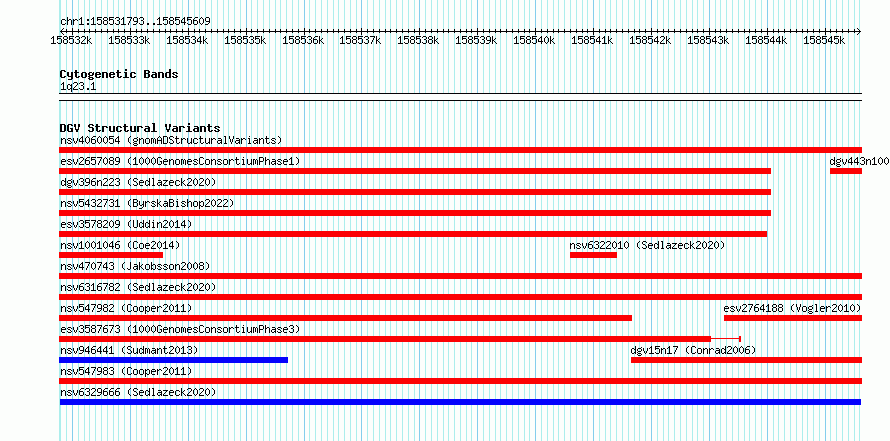Open the nsv547983 Cooper2011 label
The width and height of the screenshot is (890, 441).
click(x=126, y=371)
